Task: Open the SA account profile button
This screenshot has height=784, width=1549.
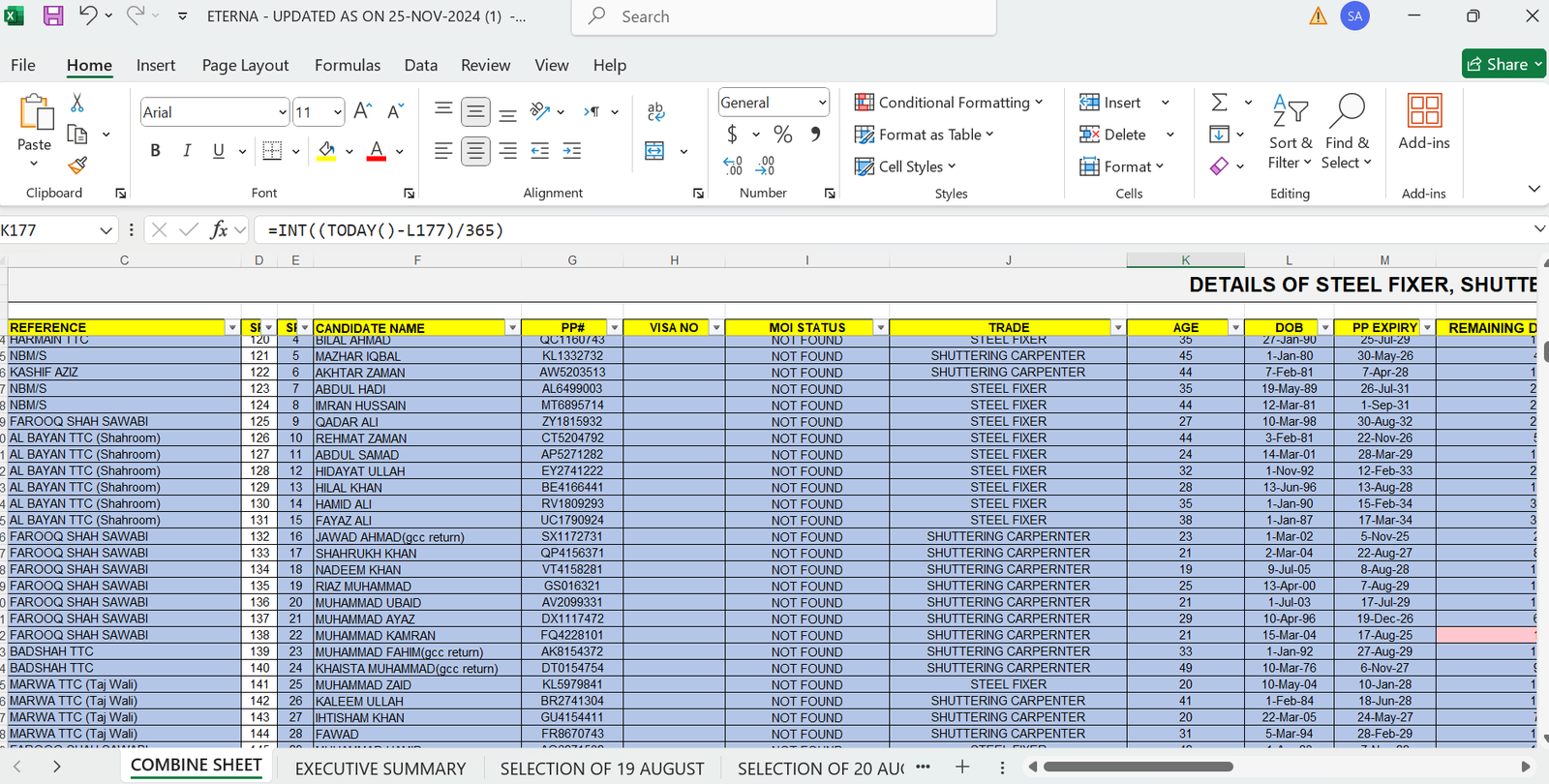Action: pyautogui.click(x=1354, y=15)
